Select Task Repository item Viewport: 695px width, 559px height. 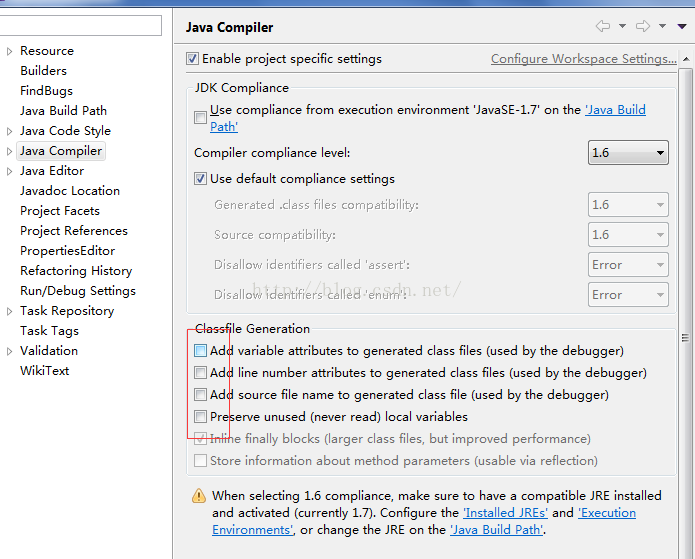[x=67, y=311]
